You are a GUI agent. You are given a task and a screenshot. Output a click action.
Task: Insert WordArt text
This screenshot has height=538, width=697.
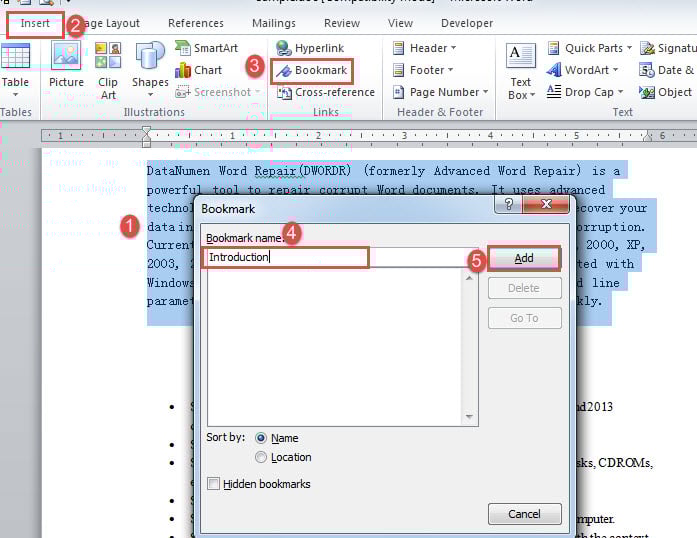(x=582, y=70)
